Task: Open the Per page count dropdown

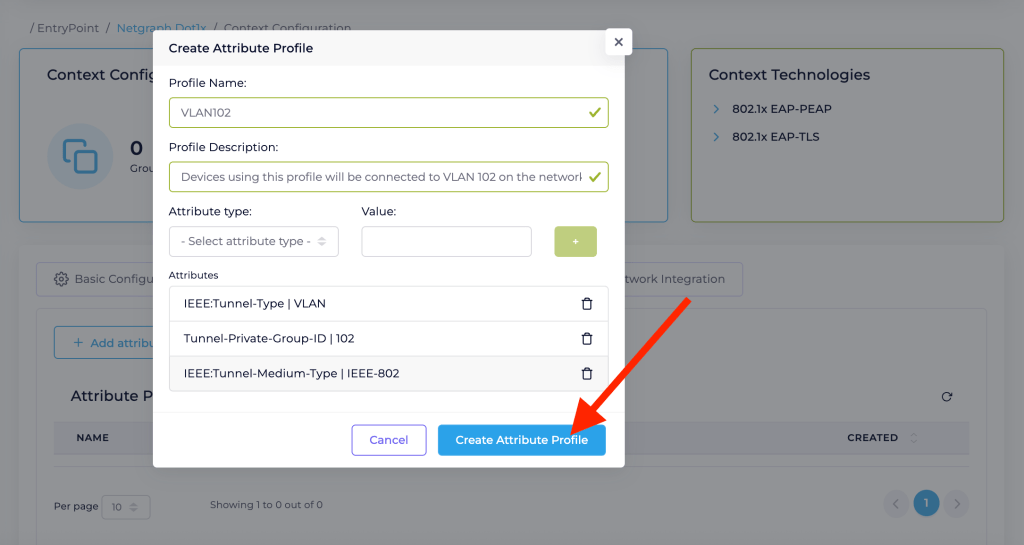Action: coord(126,507)
